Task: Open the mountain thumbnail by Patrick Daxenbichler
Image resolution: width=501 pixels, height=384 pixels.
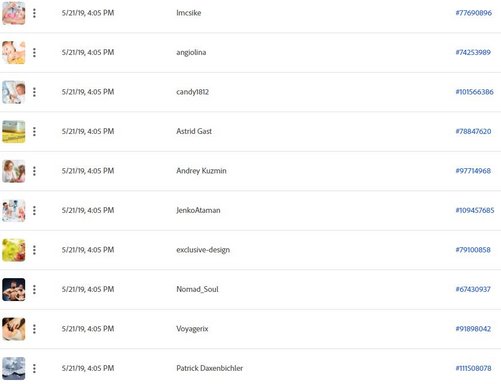Action: click(x=14, y=369)
